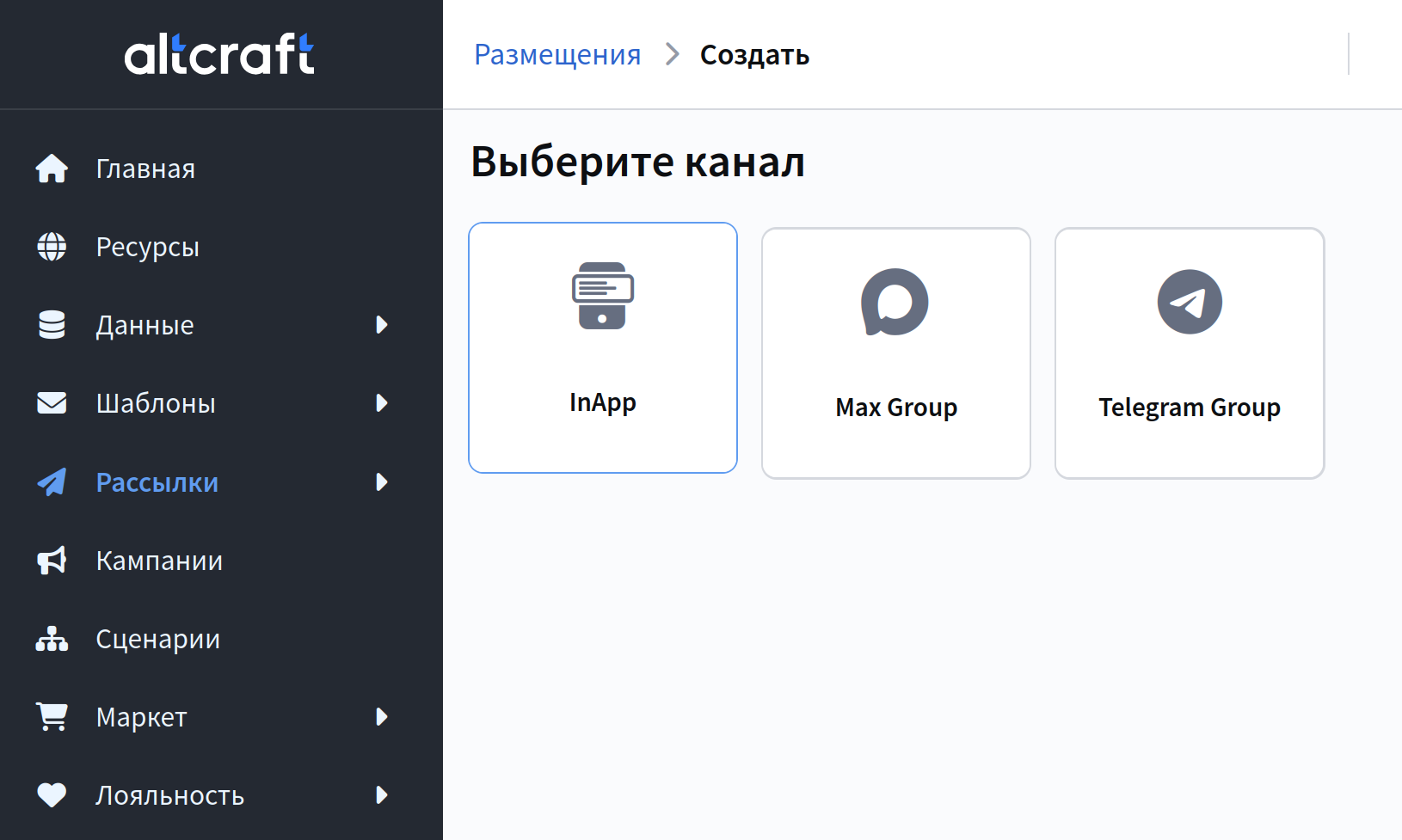Screen dimensions: 1402x840
Task: Click the envelope icon beside Шаблоны
Action: tap(52, 403)
